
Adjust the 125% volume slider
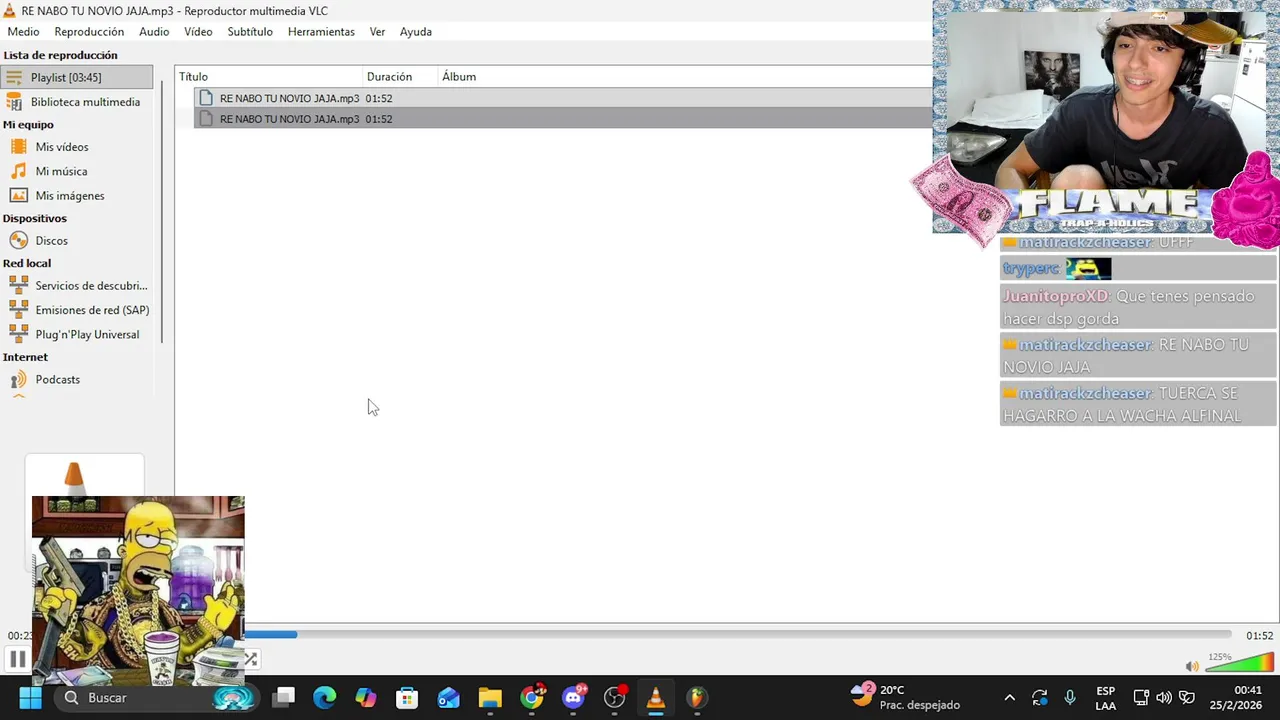tap(1239, 663)
